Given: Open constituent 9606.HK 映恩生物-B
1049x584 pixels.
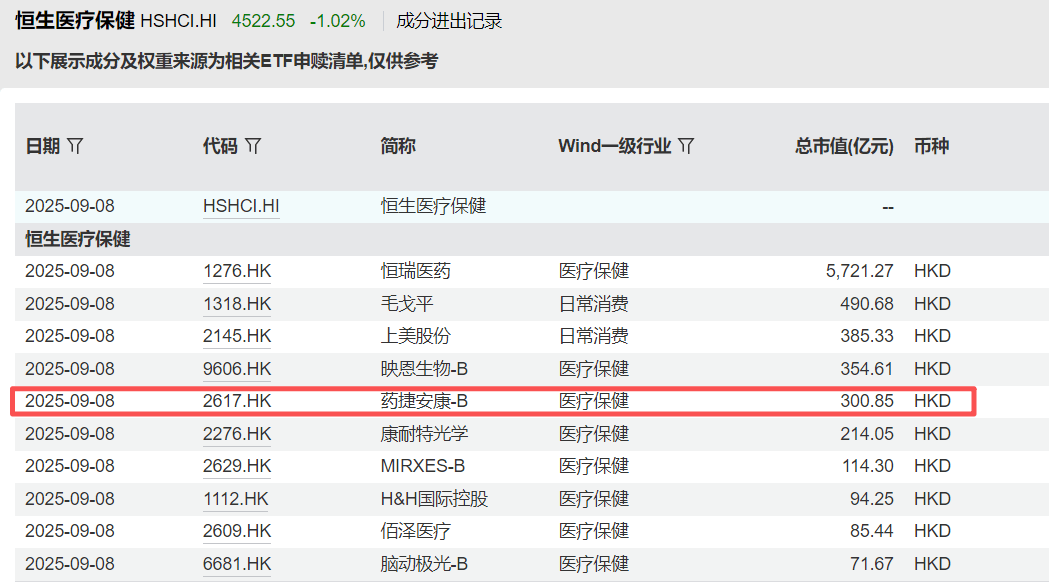Looking at the screenshot, I should click(237, 368).
